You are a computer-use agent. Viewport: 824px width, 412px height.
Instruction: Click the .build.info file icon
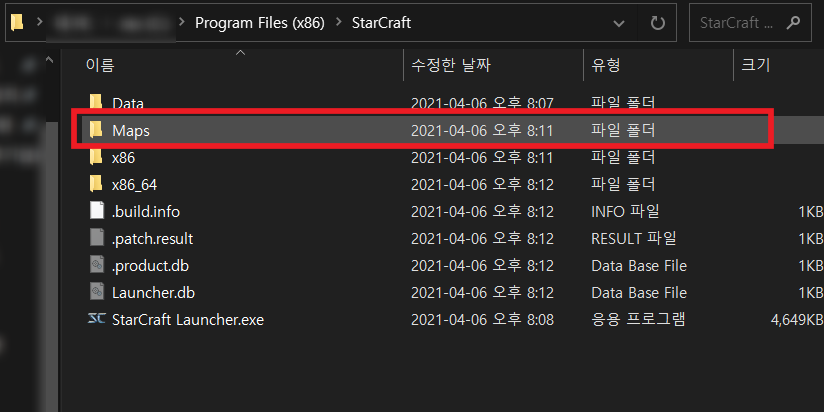point(97,211)
